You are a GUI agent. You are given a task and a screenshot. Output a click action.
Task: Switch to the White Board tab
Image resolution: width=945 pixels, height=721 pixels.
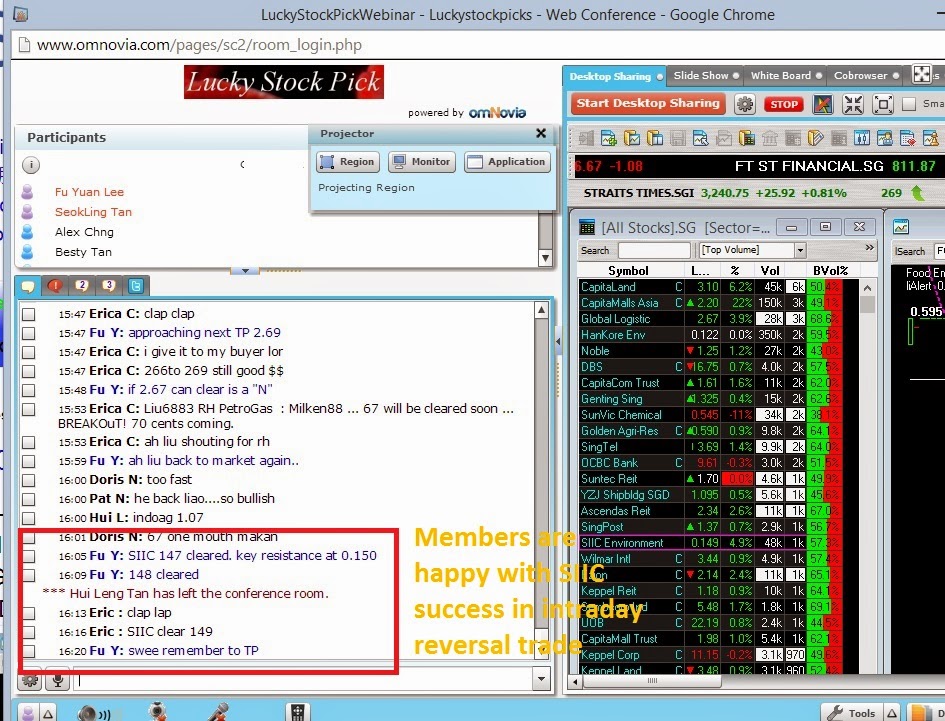785,76
